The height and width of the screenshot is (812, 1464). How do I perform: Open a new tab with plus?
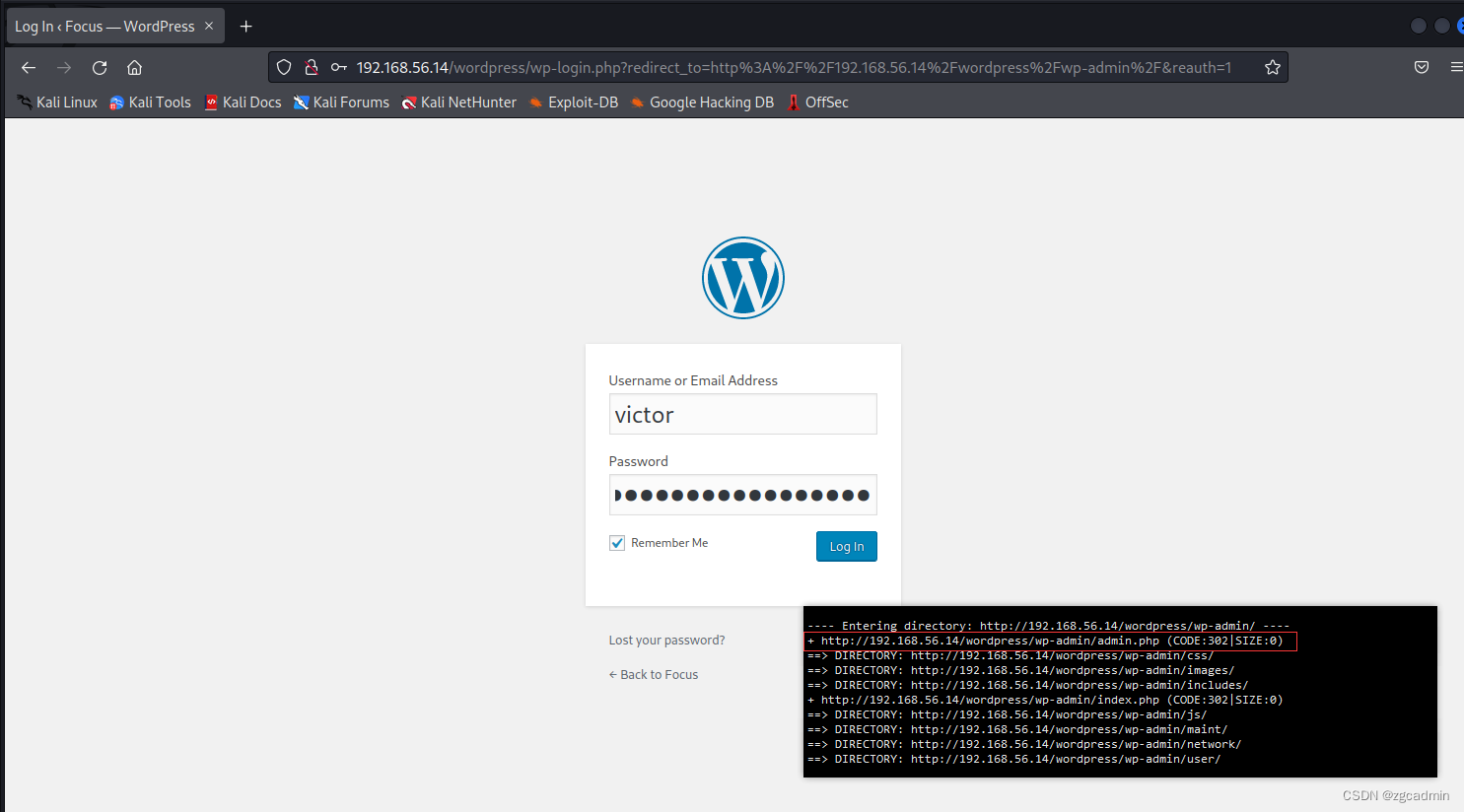click(x=246, y=26)
